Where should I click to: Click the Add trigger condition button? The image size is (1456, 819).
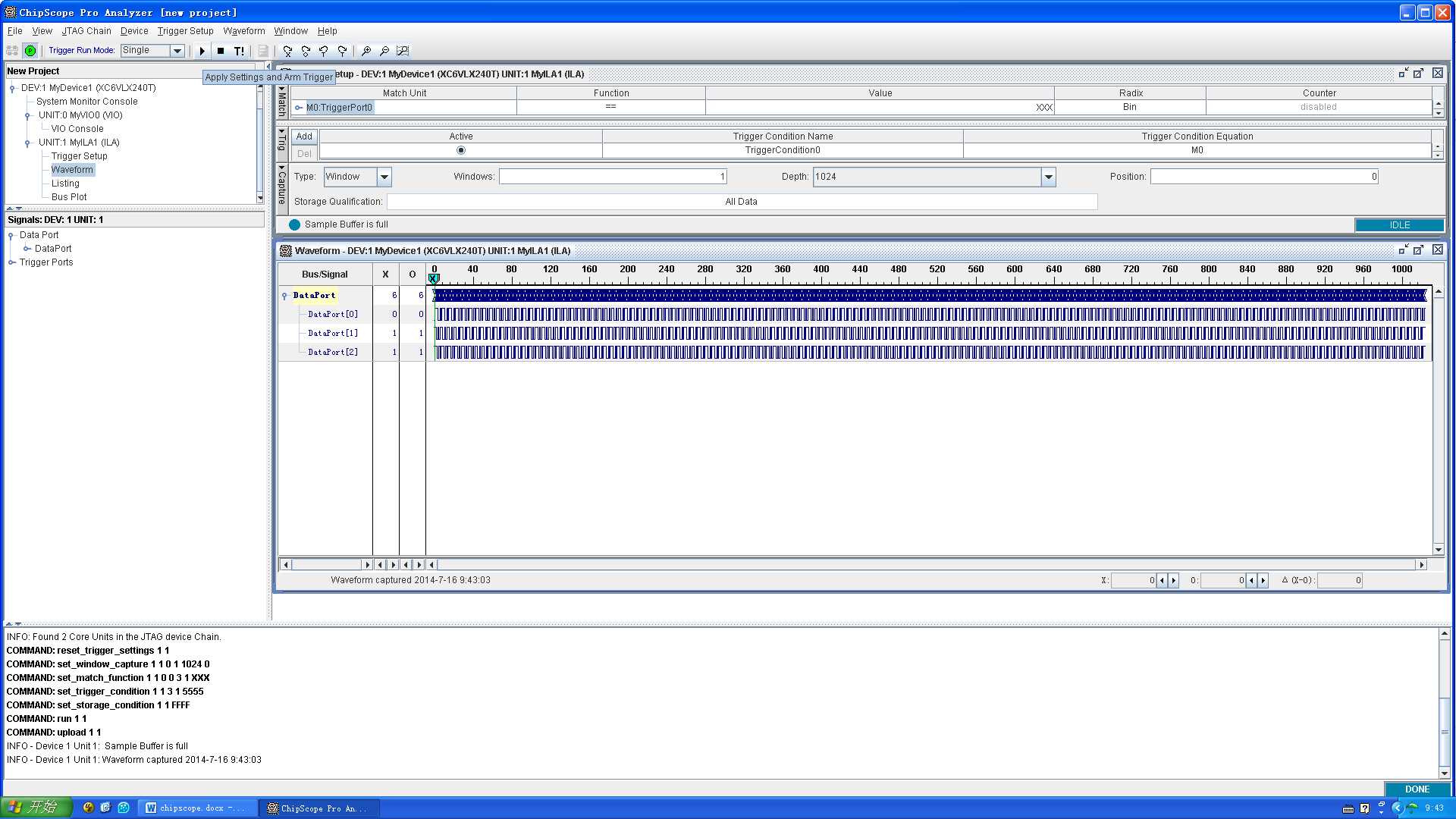click(304, 136)
